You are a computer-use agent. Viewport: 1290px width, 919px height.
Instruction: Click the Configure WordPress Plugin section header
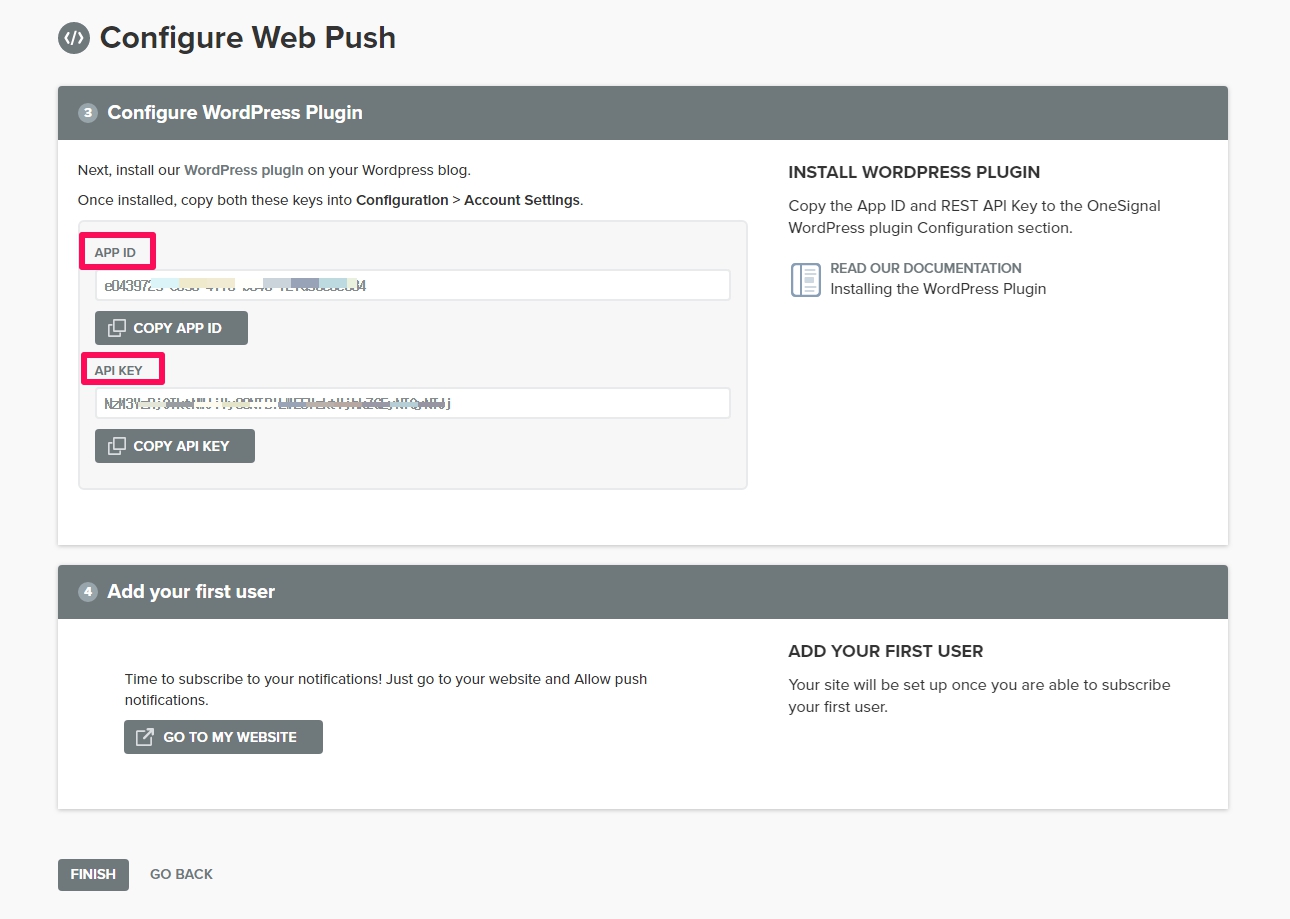[235, 113]
